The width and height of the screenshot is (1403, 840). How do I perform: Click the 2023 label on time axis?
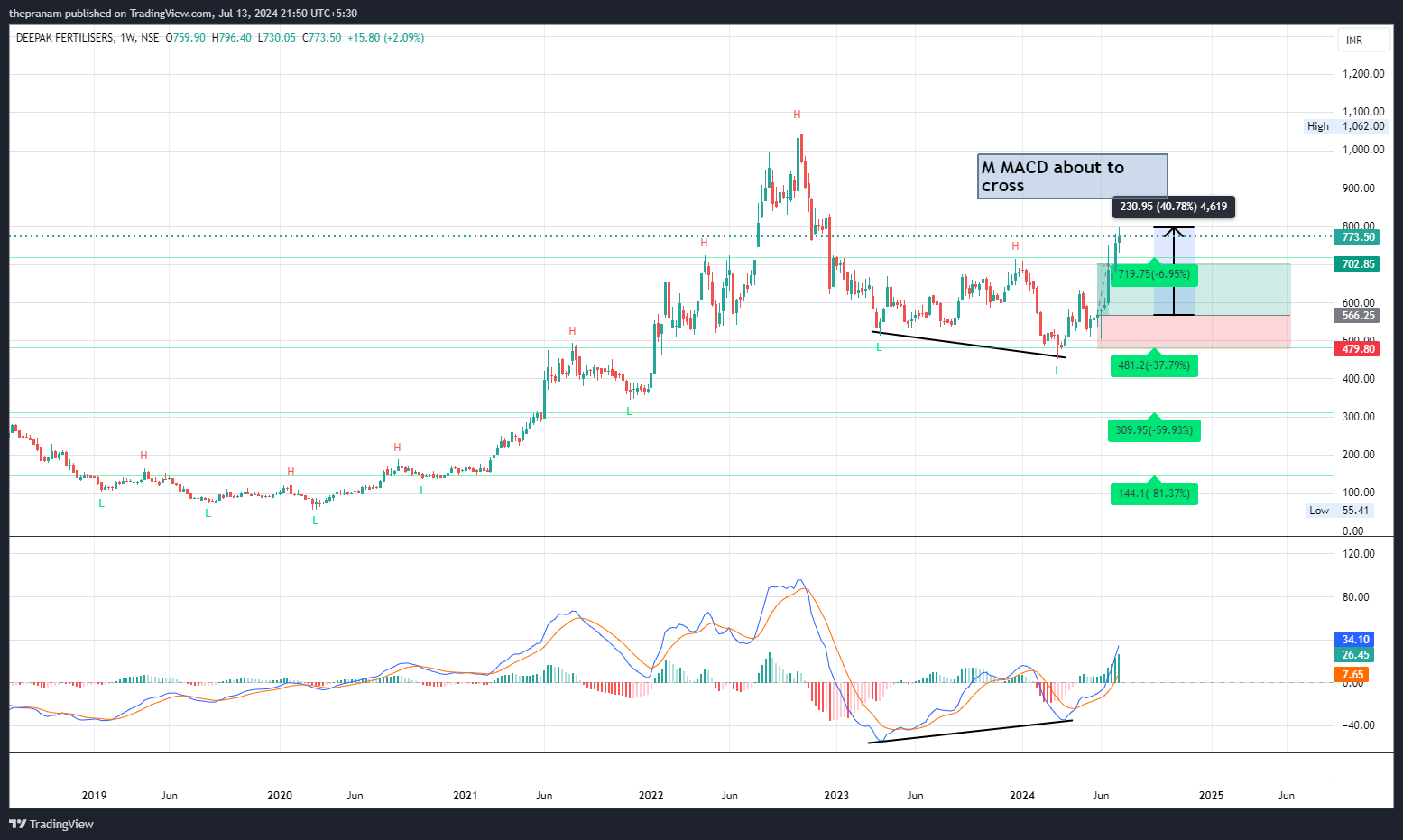tap(836, 796)
